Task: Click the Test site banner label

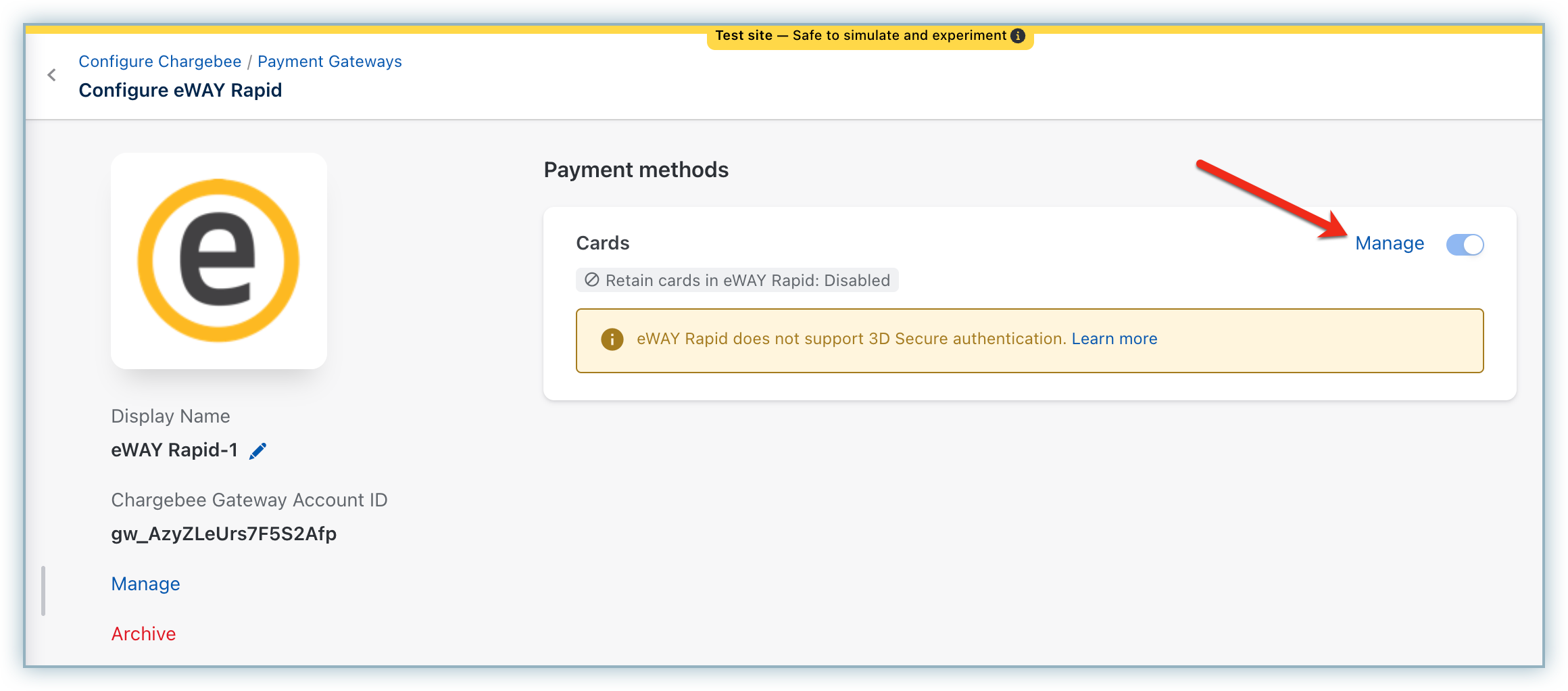Action: coord(860,36)
